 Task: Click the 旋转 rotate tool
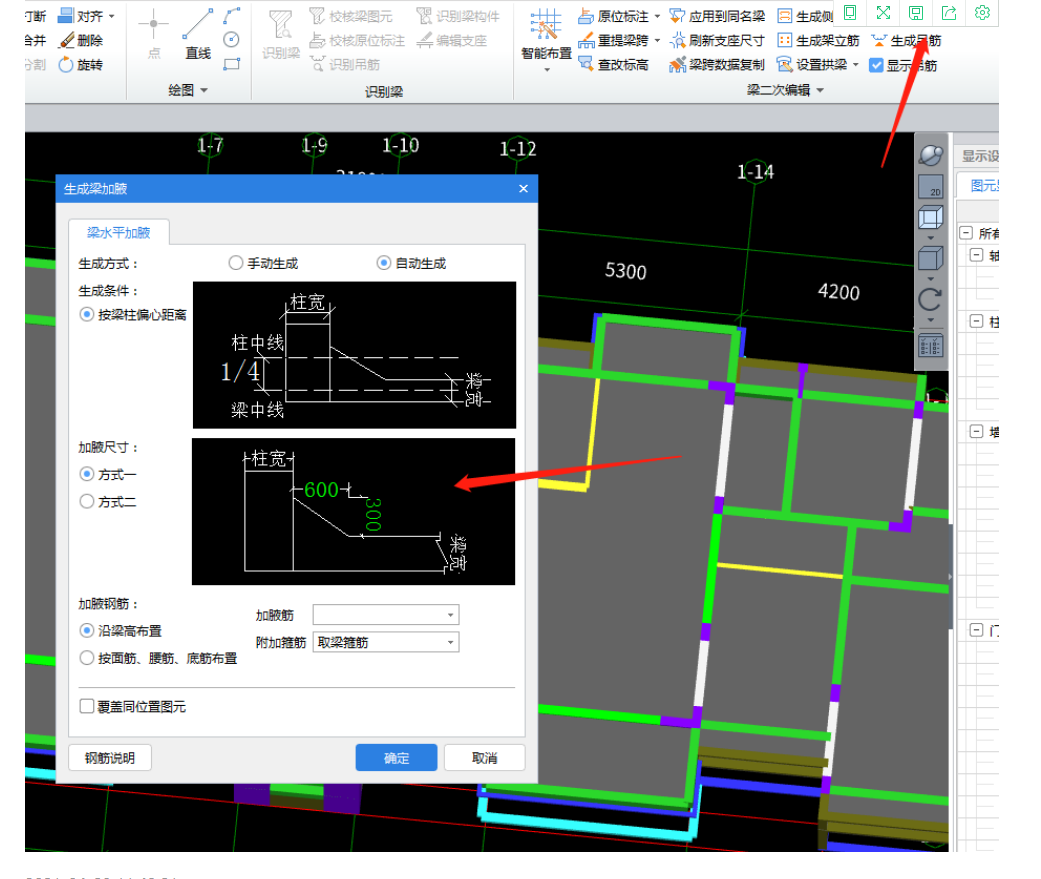pyautogui.click(x=81, y=65)
